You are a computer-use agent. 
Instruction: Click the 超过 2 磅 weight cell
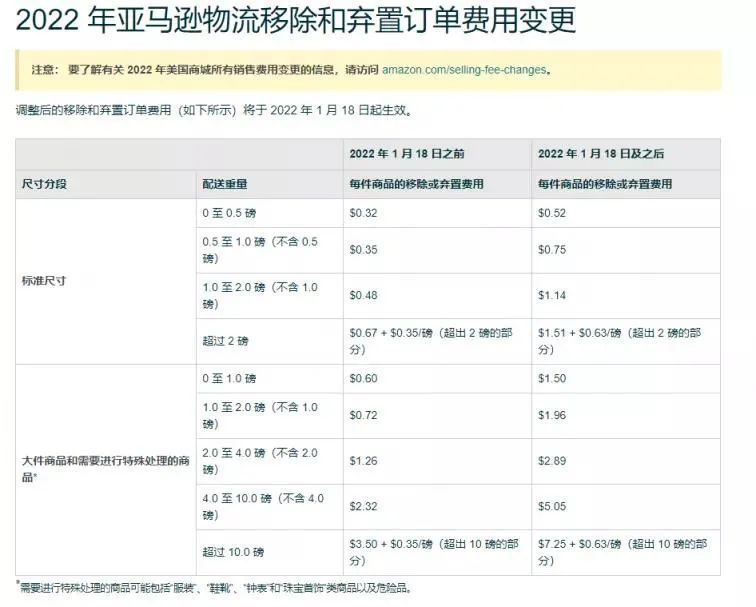pyautogui.click(x=225, y=341)
